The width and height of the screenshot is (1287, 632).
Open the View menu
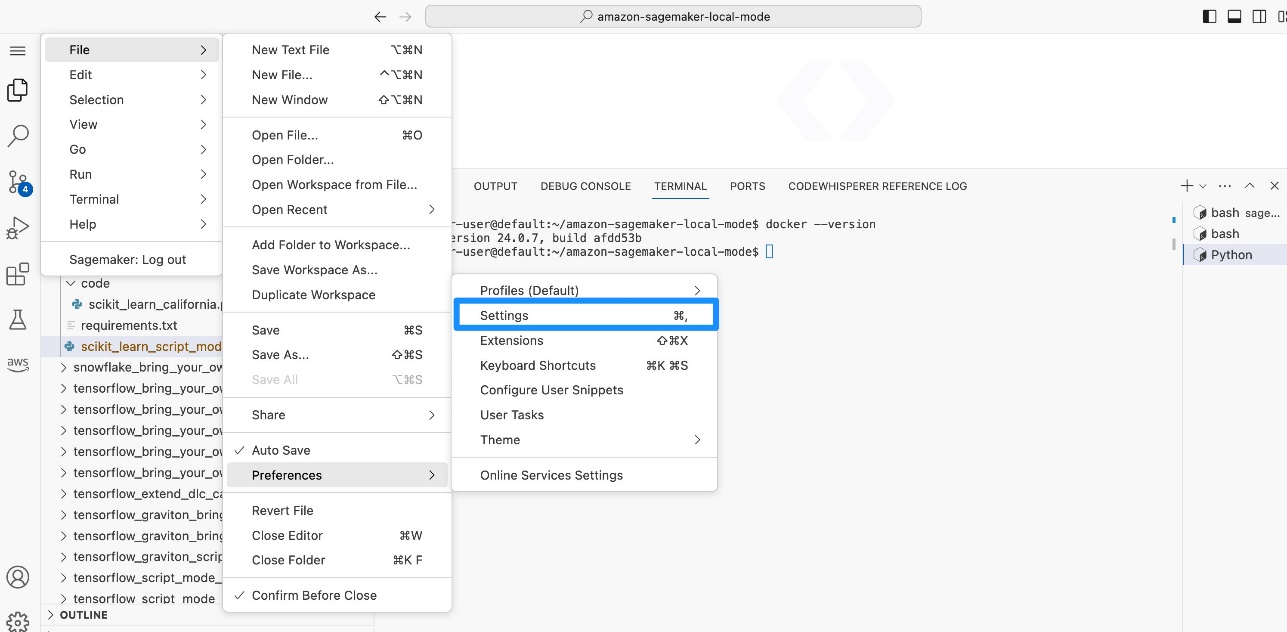[131, 125]
